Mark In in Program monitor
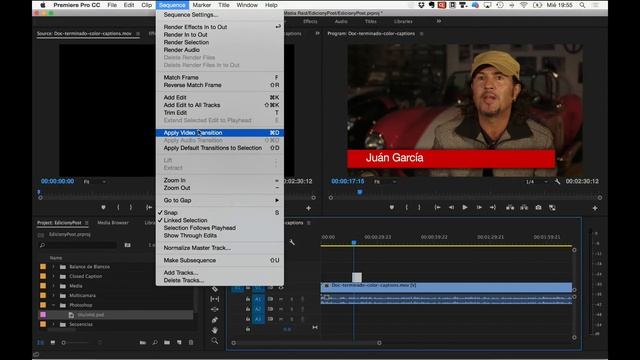640x360 pixels. click(x=407, y=207)
